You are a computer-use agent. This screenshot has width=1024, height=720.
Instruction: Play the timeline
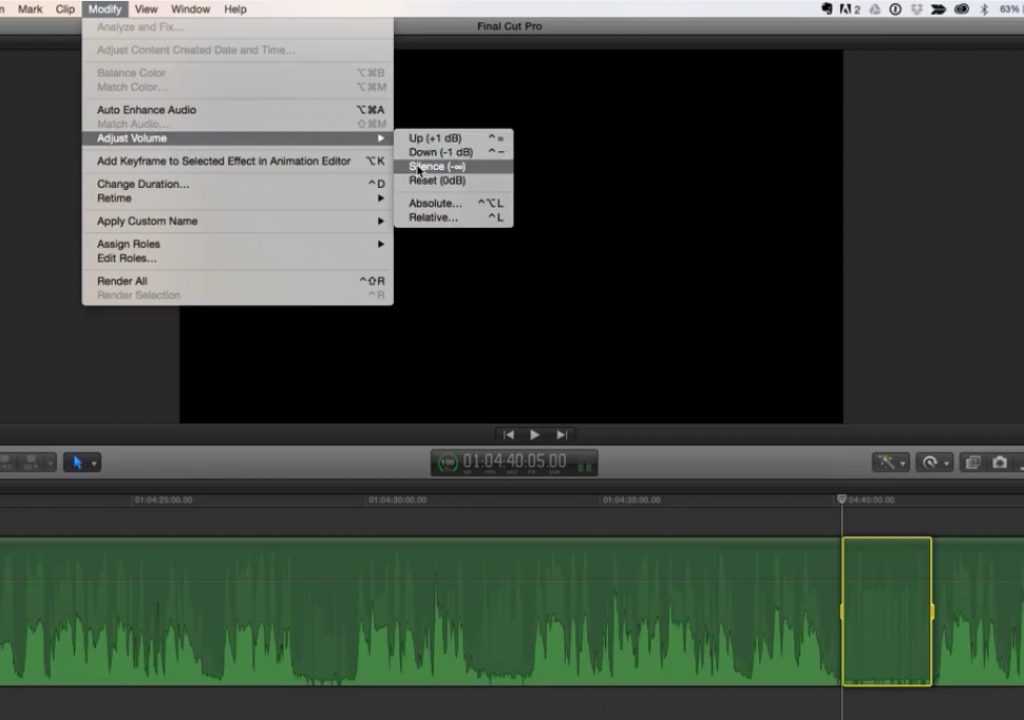(534, 434)
